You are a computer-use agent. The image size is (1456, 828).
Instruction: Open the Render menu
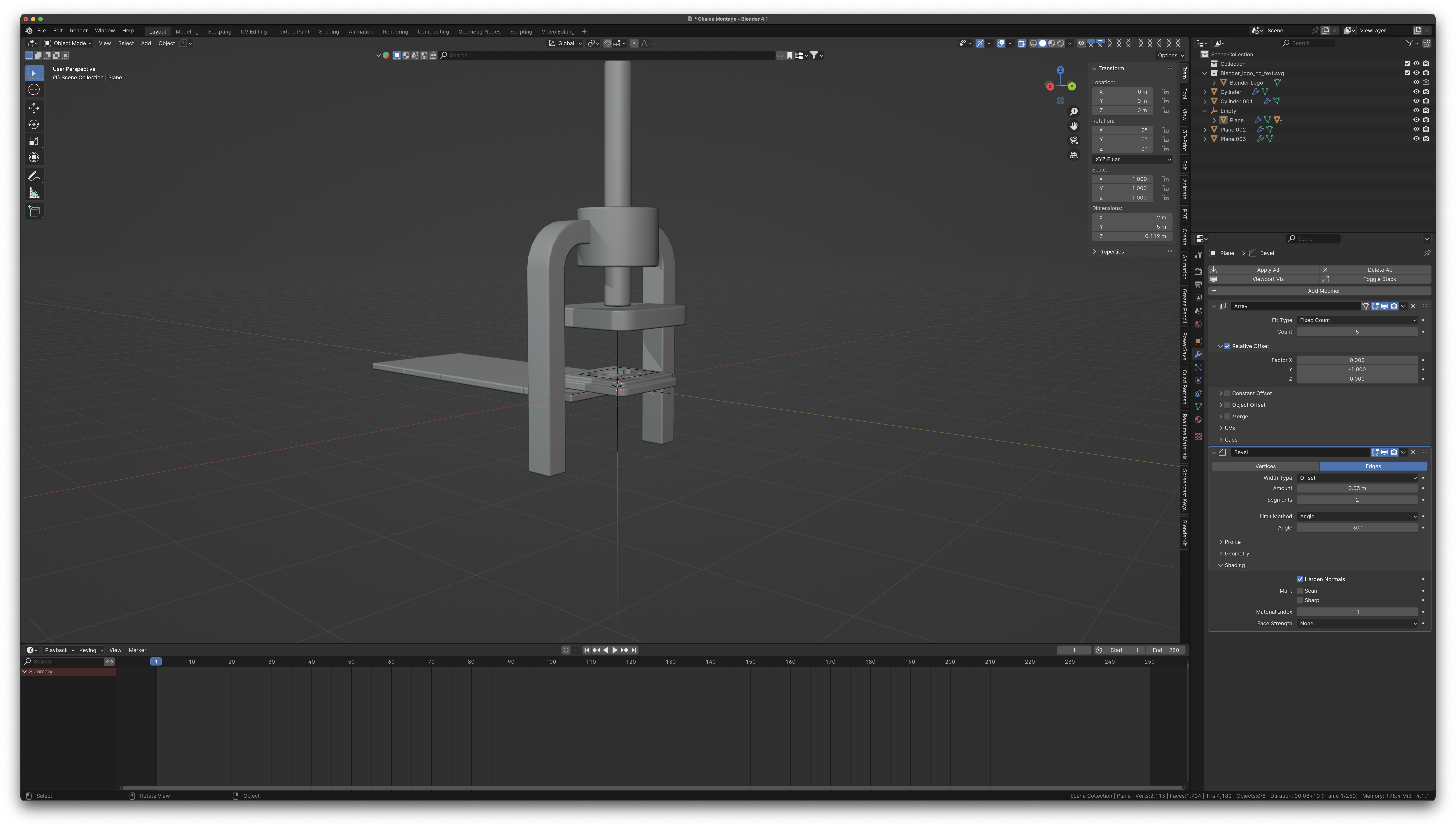[x=78, y=31]
